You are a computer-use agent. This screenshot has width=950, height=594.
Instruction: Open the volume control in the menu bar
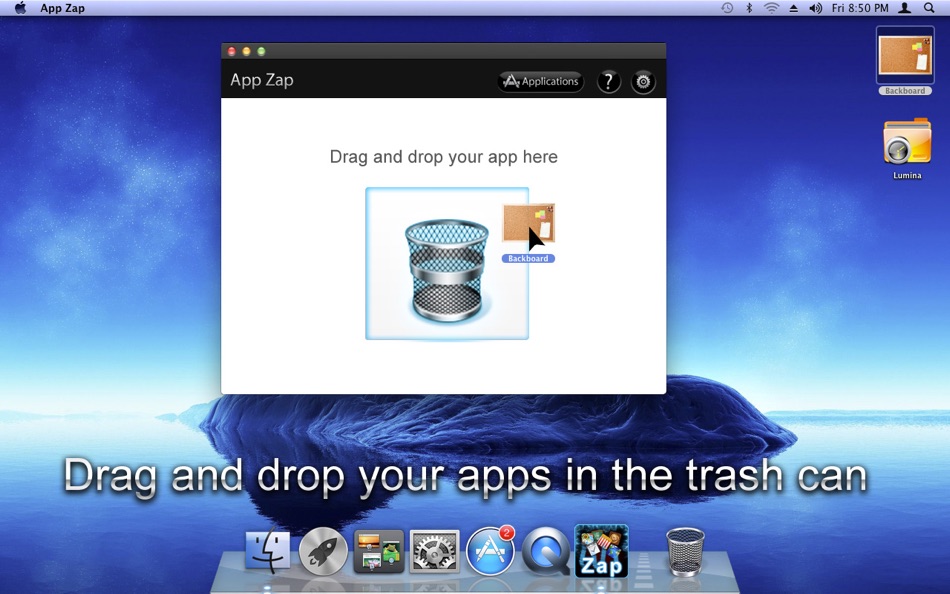point(815,8)
